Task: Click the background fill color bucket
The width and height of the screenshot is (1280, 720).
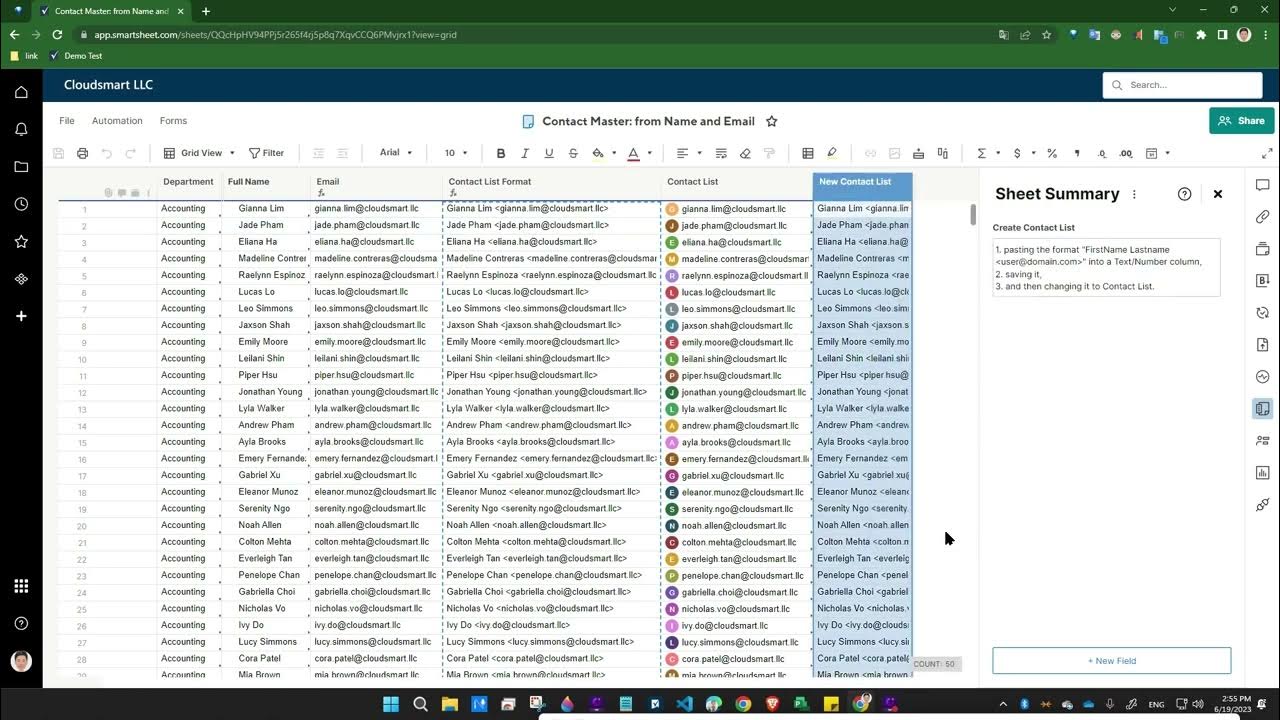Action: [x=598, y=153]
